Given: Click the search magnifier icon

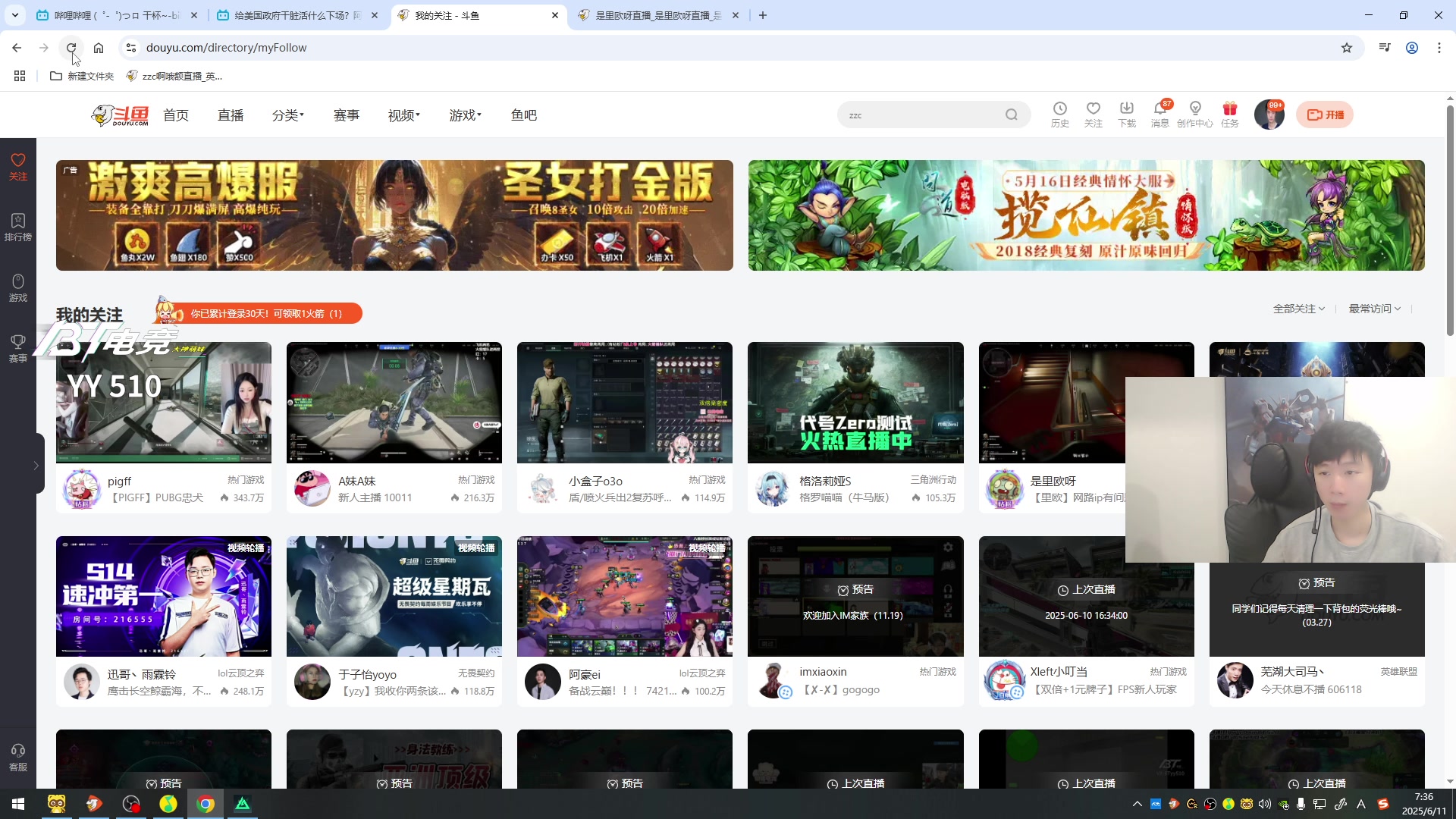Looking at the screenshot, I should point(1011,115).
